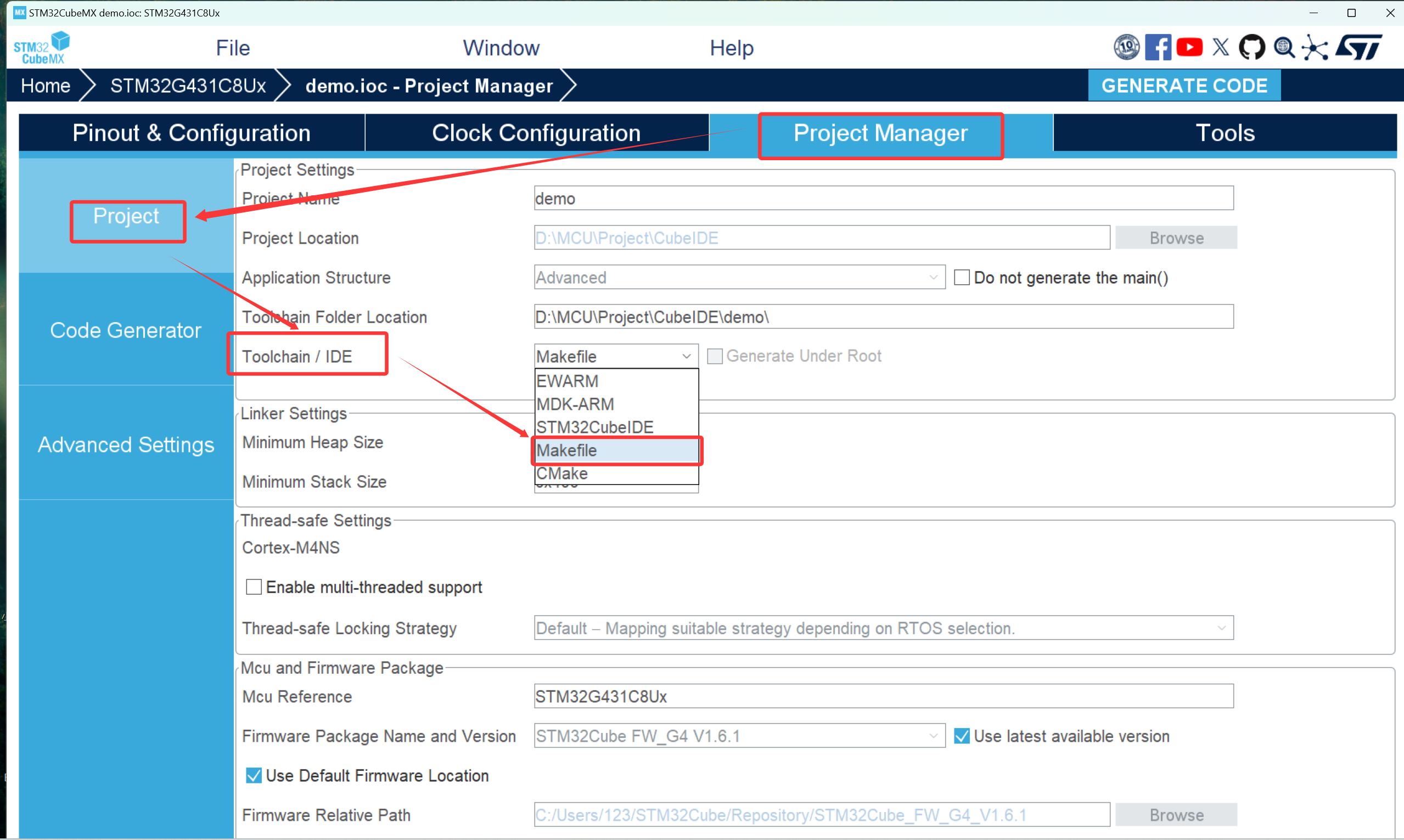
Task: Switch to Project Manager tab
Action: 881,133
